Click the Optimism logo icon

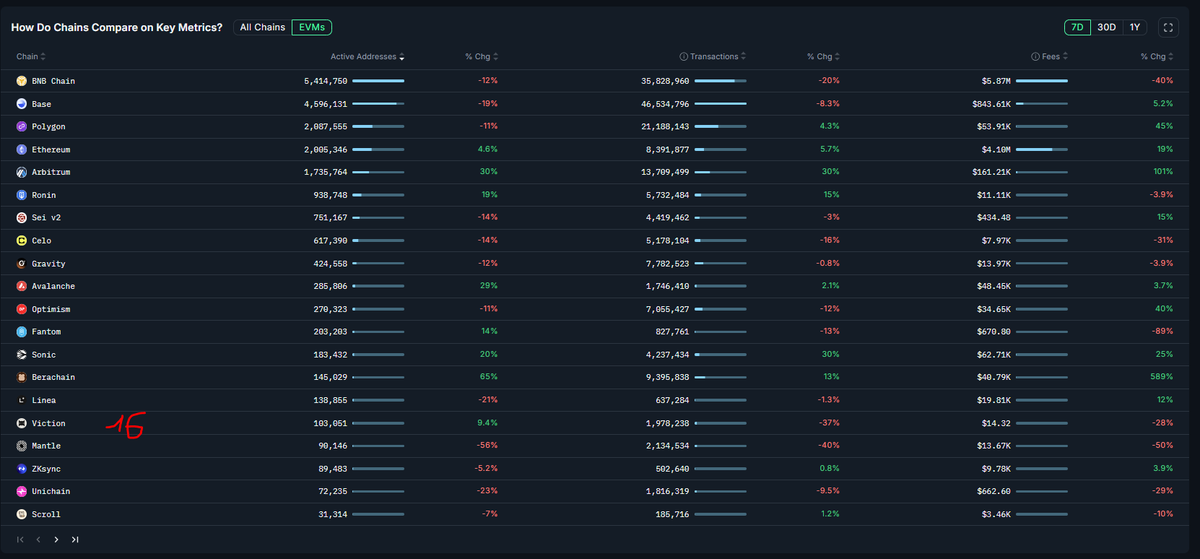[x=21, y=309]
